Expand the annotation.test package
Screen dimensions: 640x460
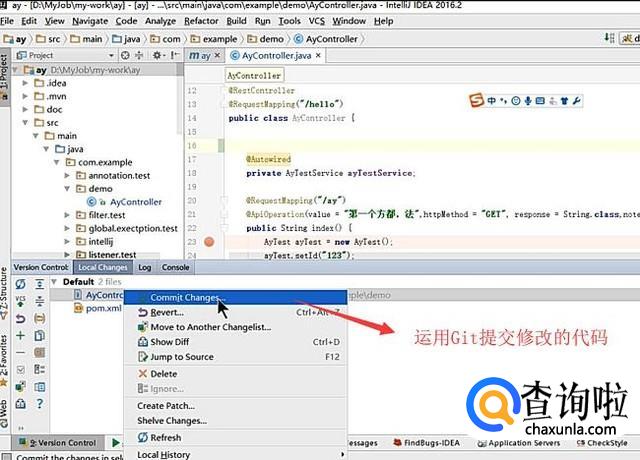(x=67, y=175)
